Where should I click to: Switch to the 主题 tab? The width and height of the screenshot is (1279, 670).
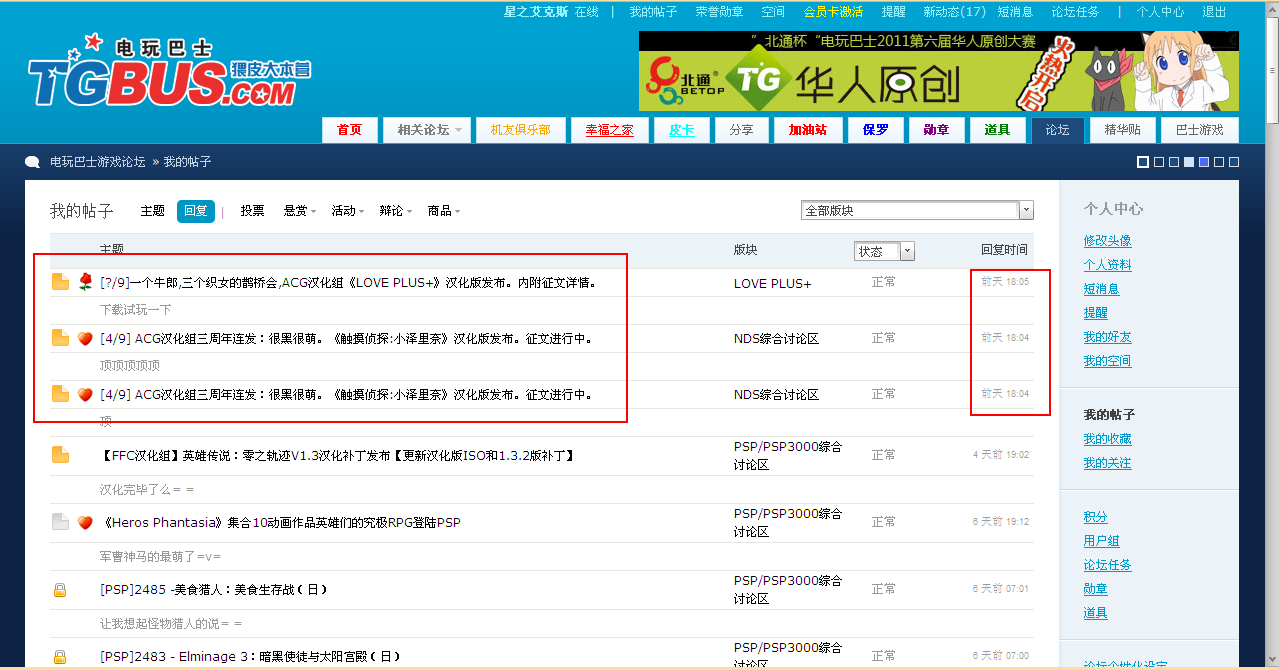coord(152,211)
